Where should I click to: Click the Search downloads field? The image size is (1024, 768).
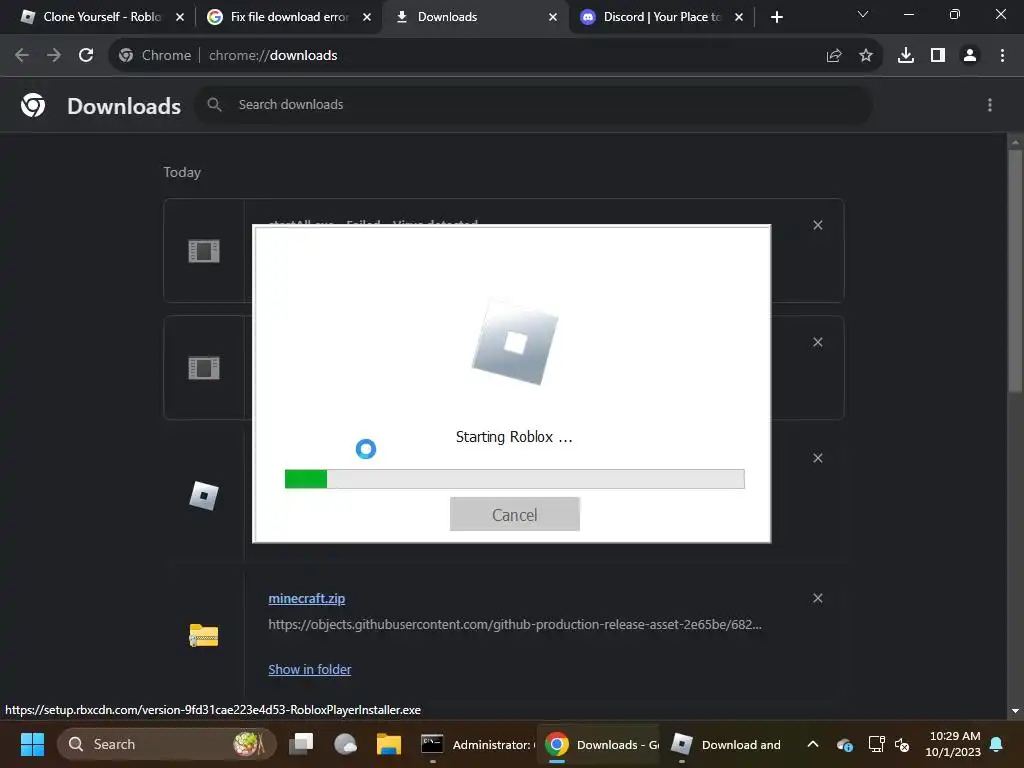pyautogui.click(x=533, y=104)
